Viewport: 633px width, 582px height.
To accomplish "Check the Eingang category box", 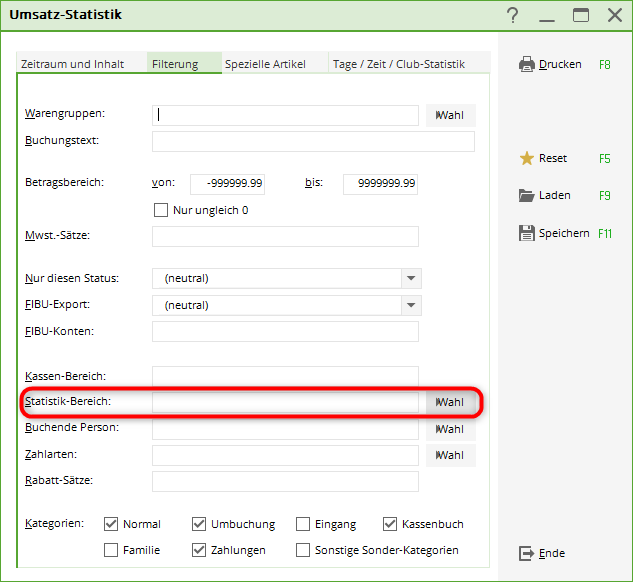I will (302, 524).
